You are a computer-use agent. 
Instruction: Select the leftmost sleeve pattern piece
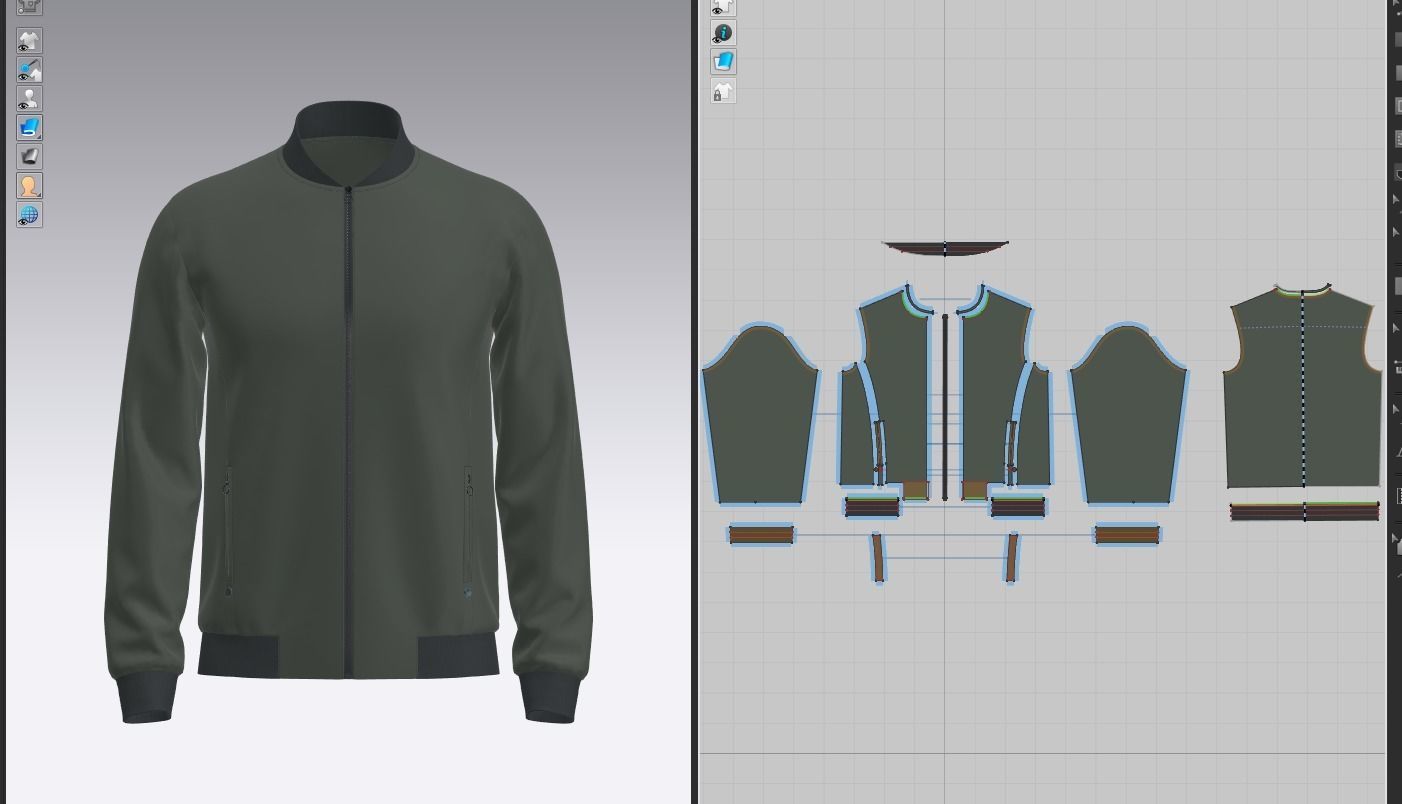[x=760, y=415]
